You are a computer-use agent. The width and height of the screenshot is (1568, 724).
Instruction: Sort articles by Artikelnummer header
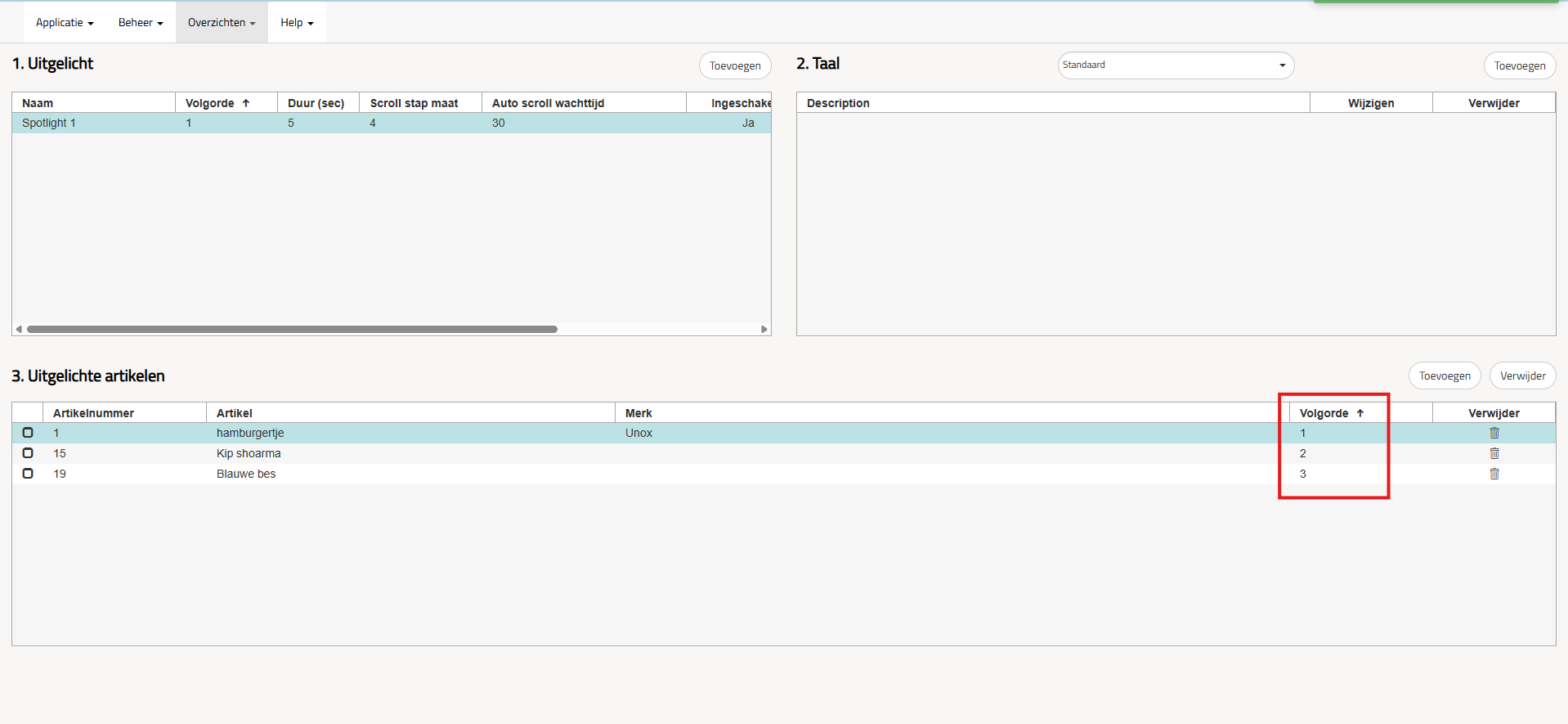(x=124, y=413)
